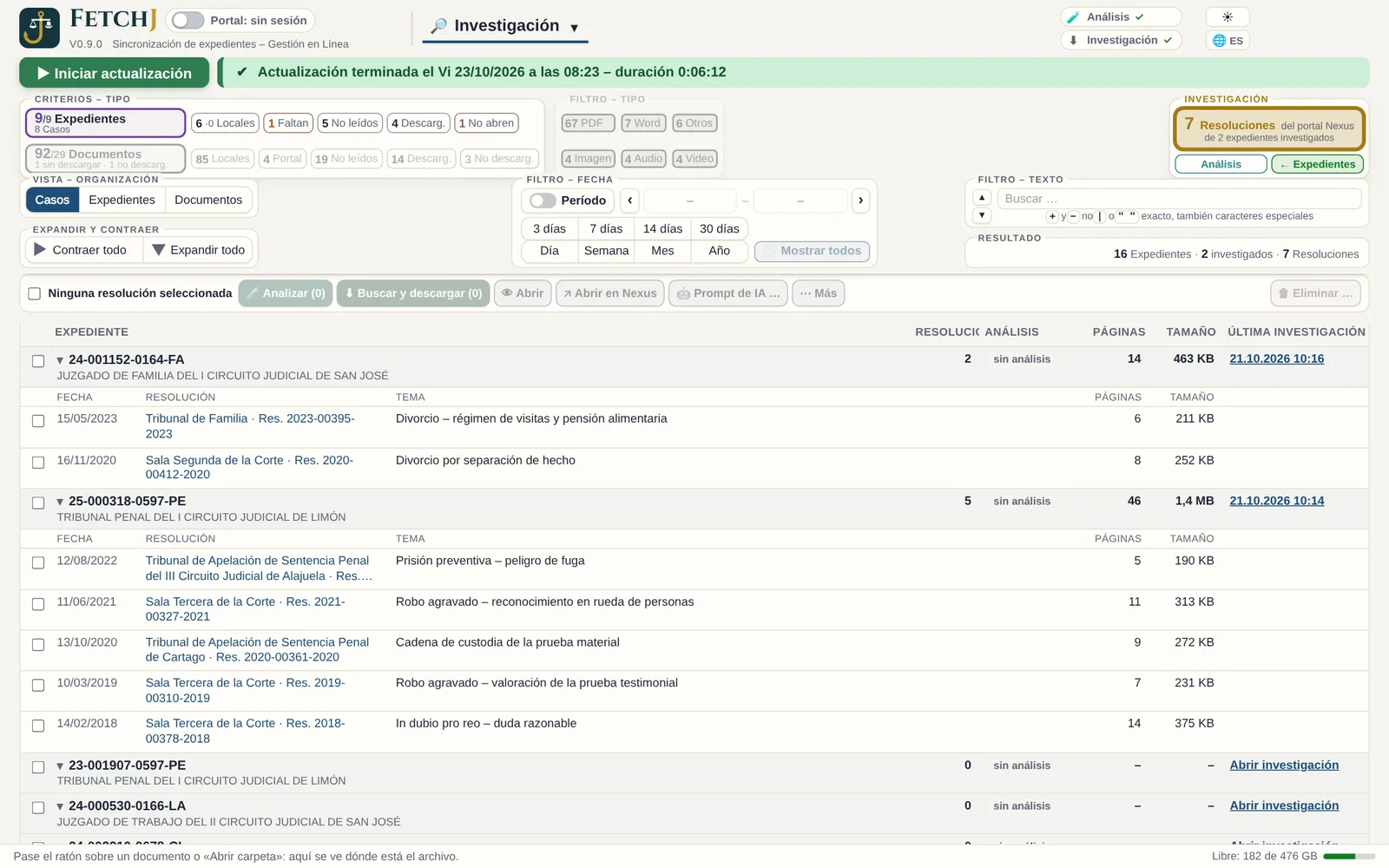The width and height of the screenshot is (1389, 868).
Task: Open language selector globe ES
Action: click(1227, 41)
